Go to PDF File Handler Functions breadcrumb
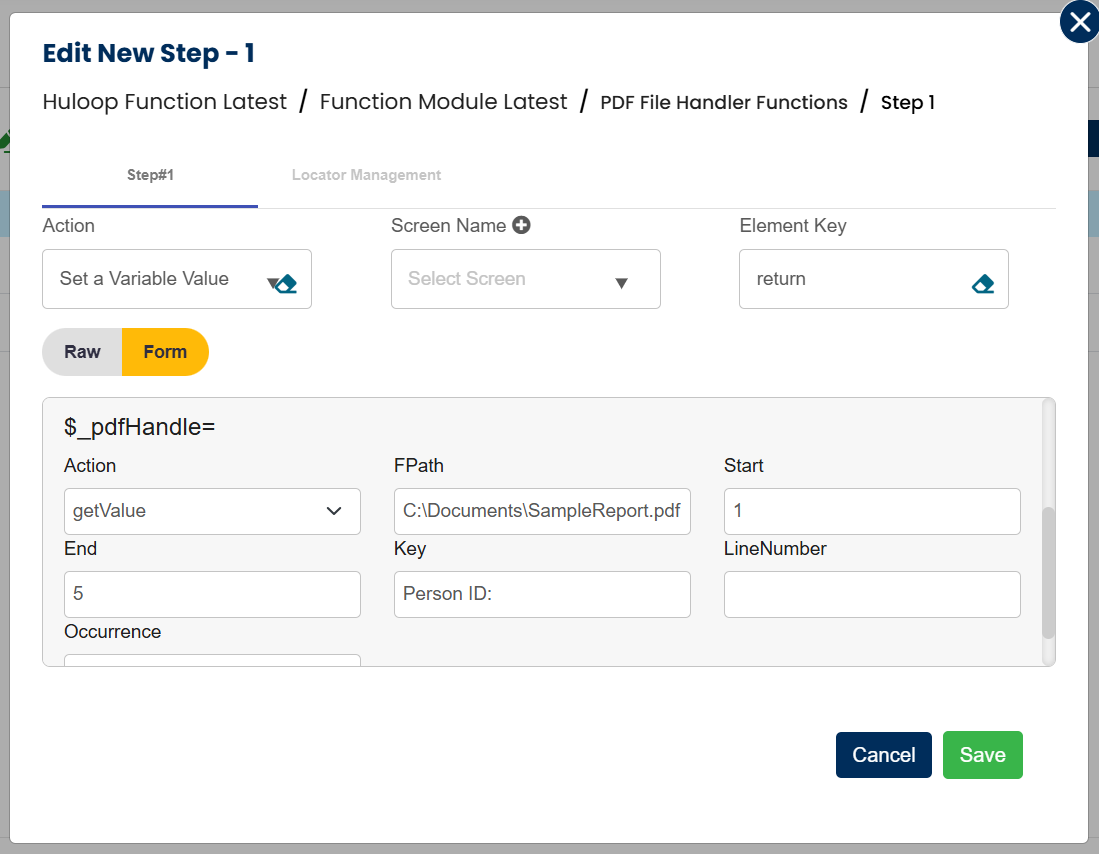The height and width of the screenshot is (854, 1099). [x=724, y=102]
